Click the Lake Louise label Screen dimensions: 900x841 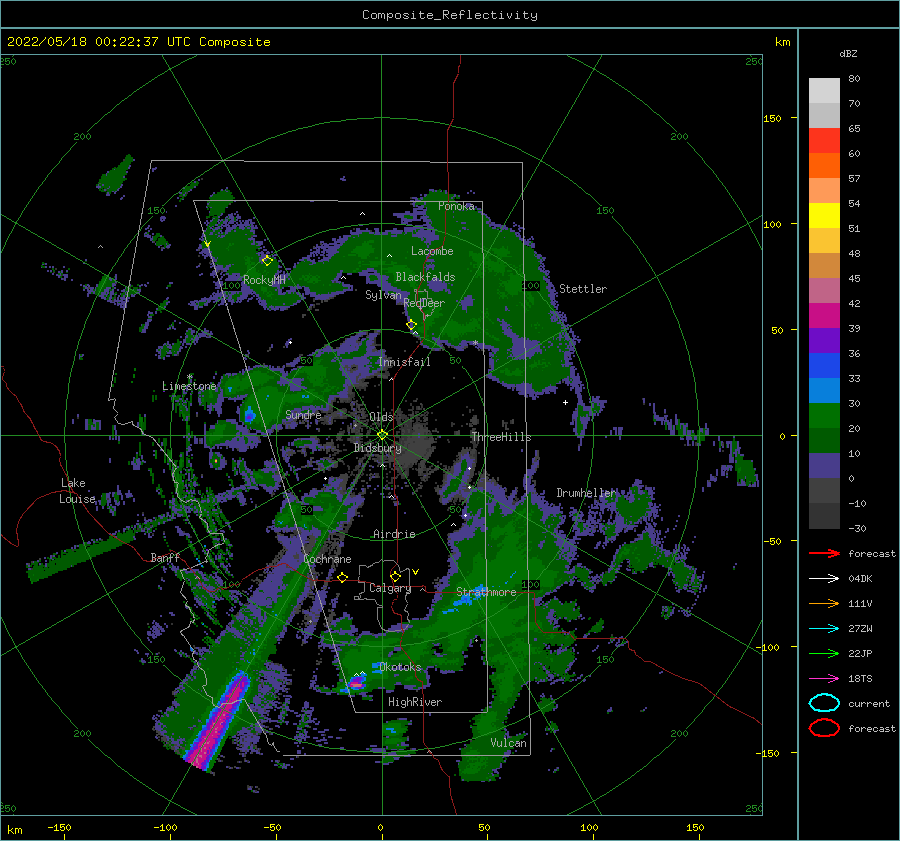click(77, 491)
